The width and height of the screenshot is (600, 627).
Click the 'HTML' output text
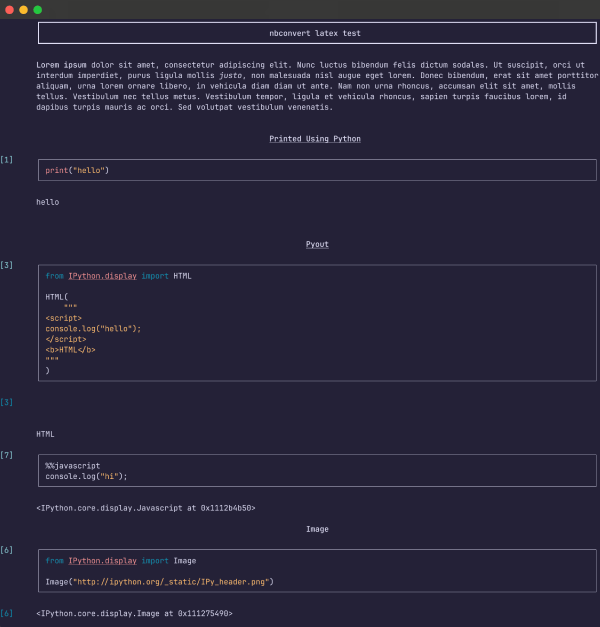[x=45, y=434]
